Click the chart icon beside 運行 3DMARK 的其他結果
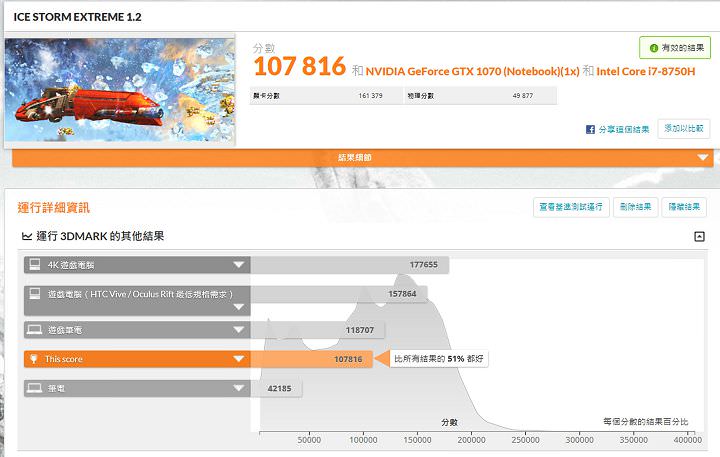The image size is (720, 457). 25,237
